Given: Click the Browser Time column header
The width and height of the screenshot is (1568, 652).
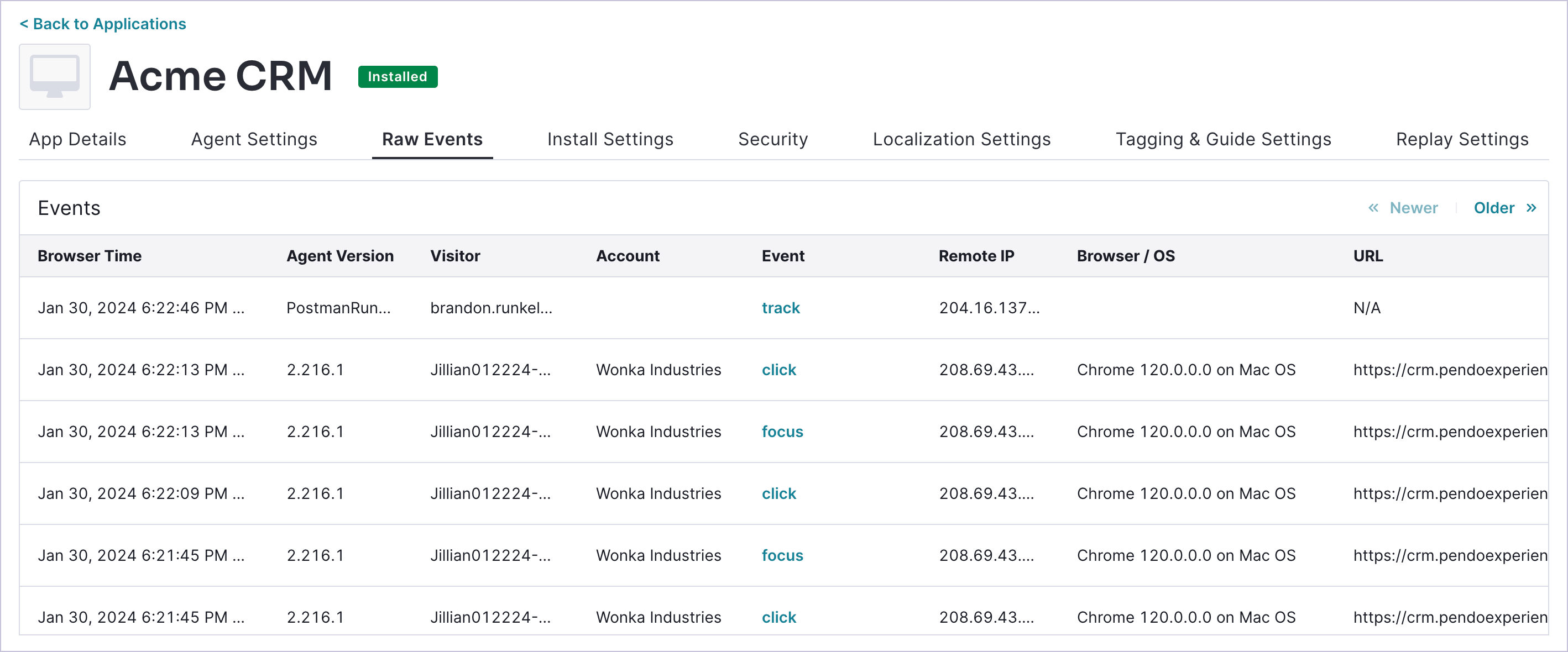Looking at the screenshot, I should 90,256.
